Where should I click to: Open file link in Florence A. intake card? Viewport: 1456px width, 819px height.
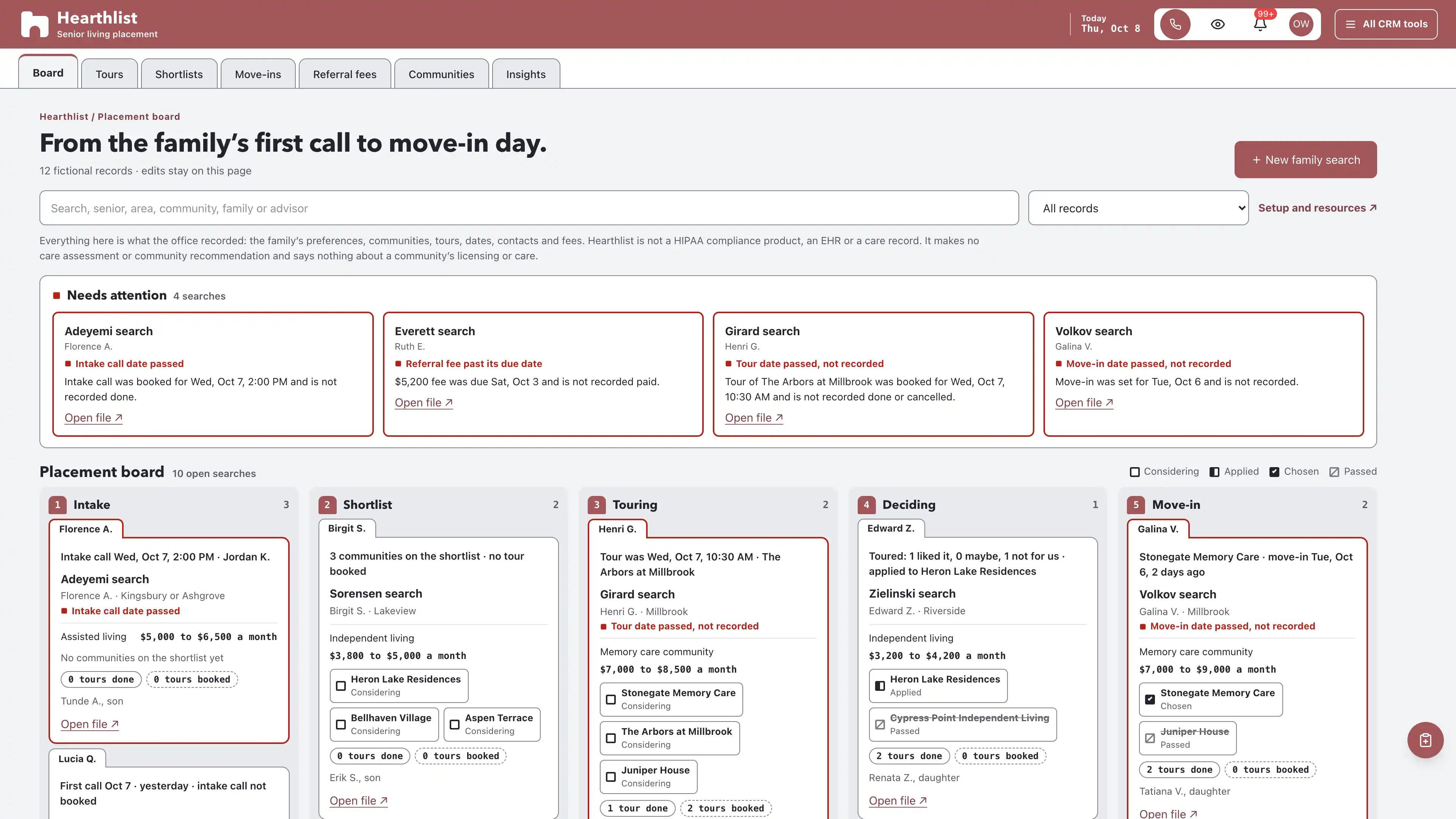tap(90, 724)
